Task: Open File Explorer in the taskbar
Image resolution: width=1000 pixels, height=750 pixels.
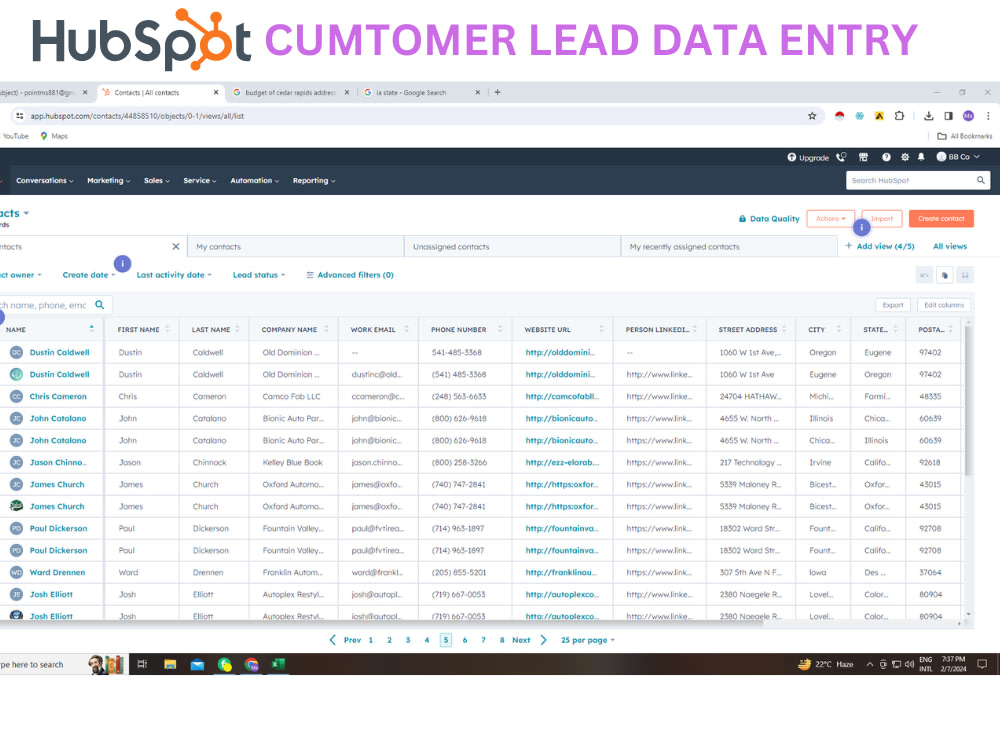Action: pyautogui.click(x=170, y=665)
